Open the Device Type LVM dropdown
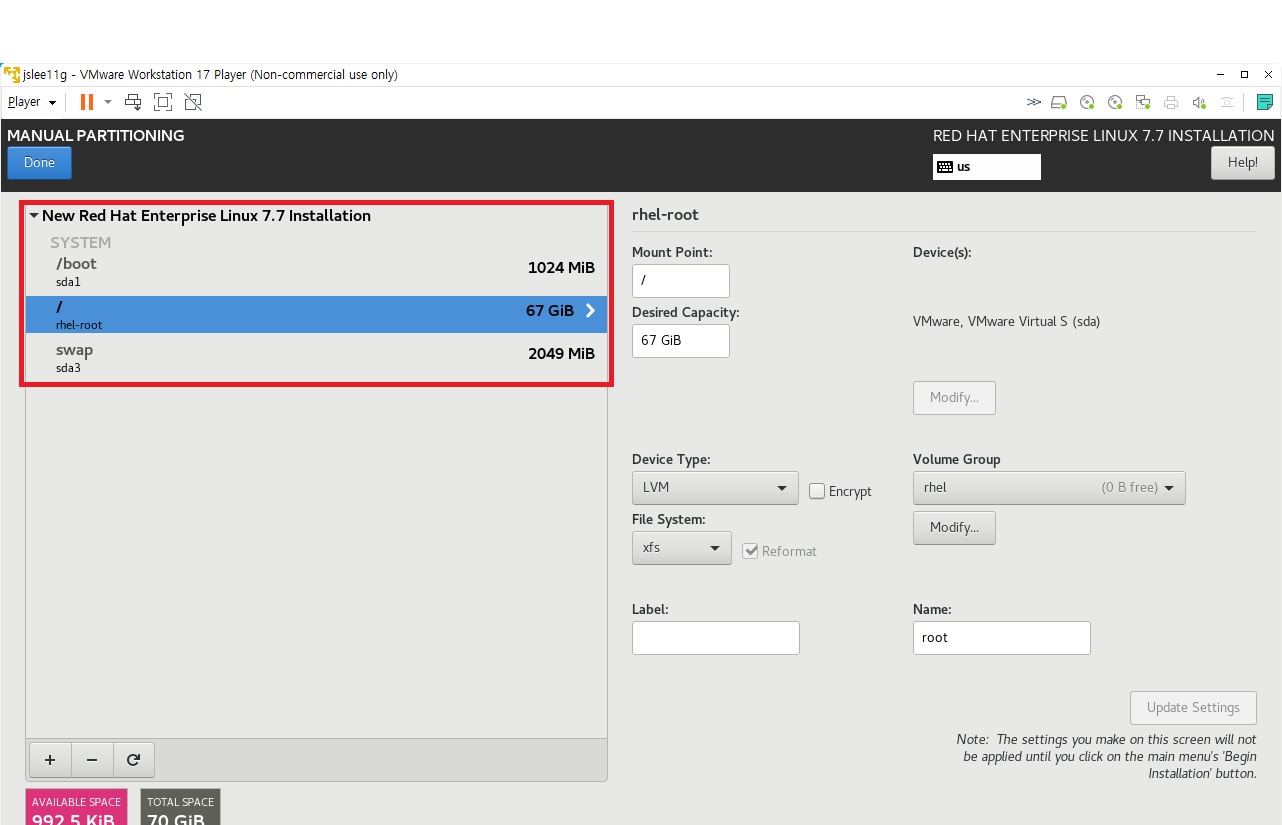 click(x=715, y=488)
